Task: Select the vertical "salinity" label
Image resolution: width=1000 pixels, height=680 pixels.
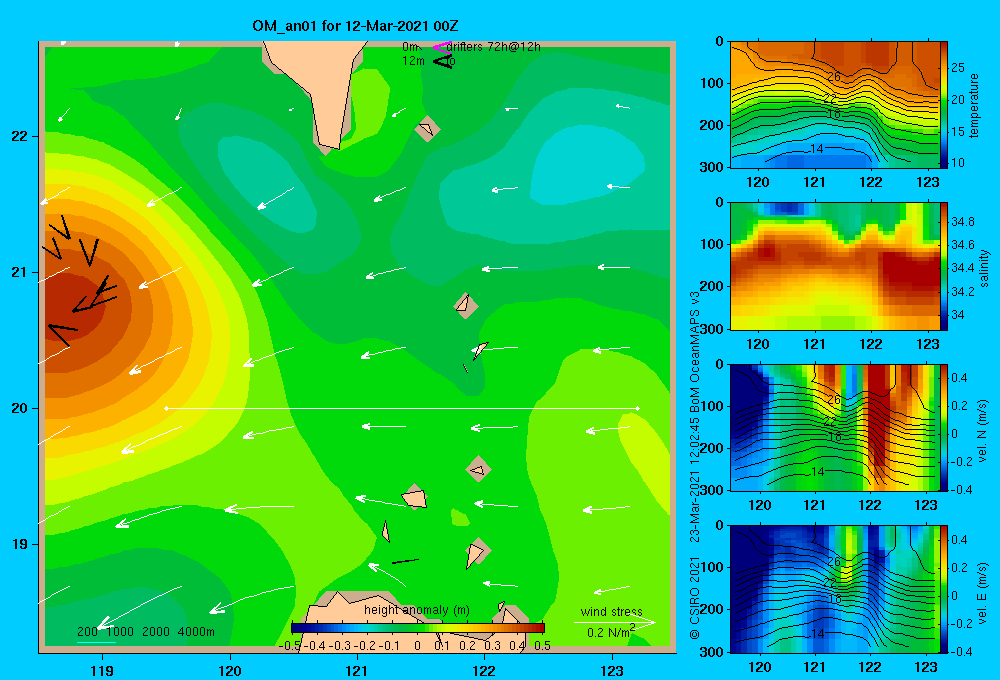Action: pyautogui.click(x=984, y=268)
